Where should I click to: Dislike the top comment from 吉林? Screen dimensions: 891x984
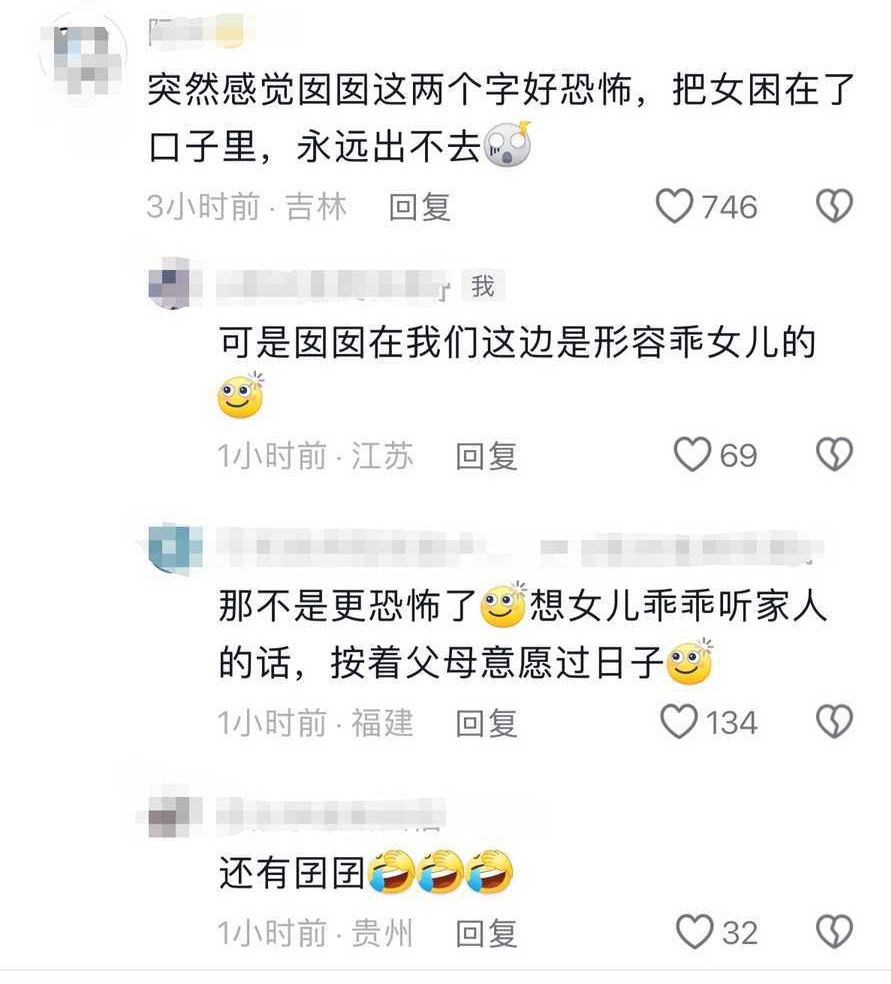point(835,206)
